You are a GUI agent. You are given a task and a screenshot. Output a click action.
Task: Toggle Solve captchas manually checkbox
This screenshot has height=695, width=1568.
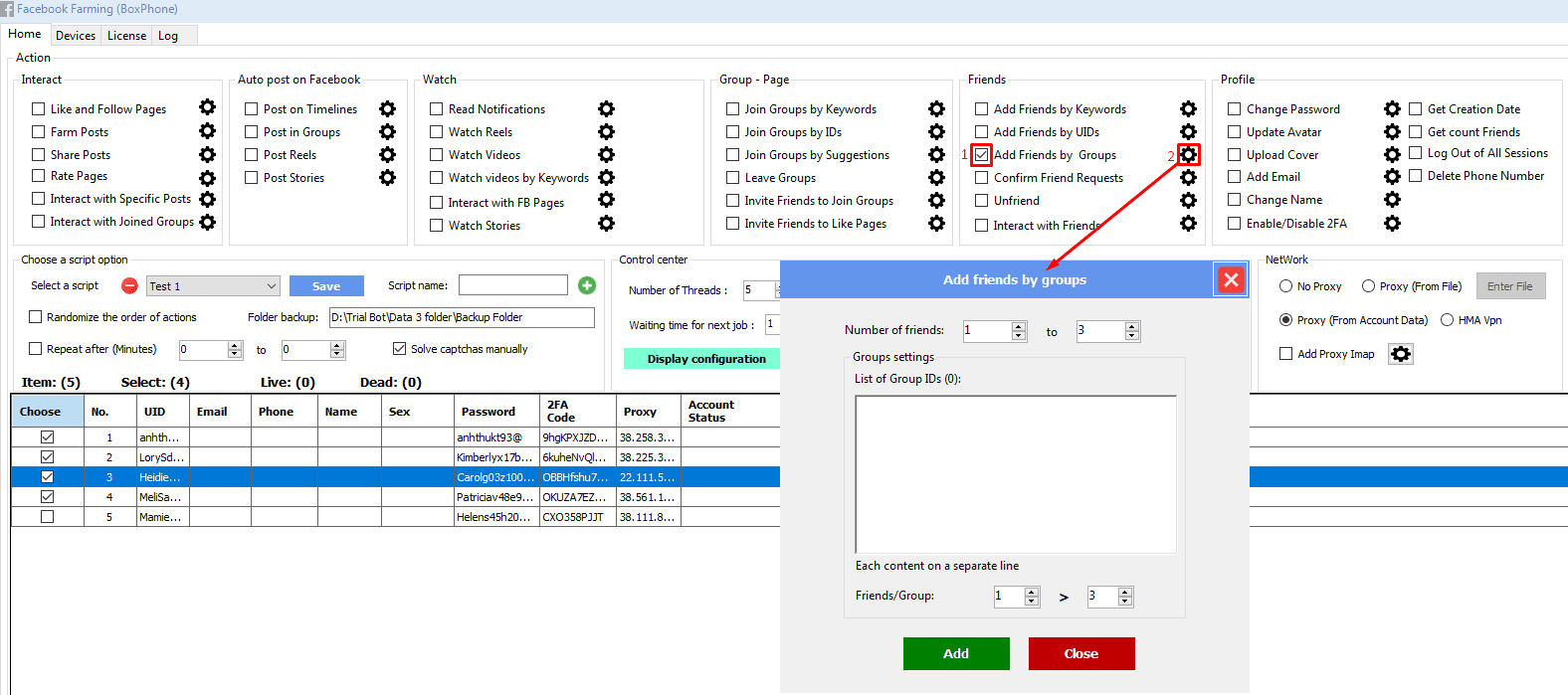tap(399, 349)
